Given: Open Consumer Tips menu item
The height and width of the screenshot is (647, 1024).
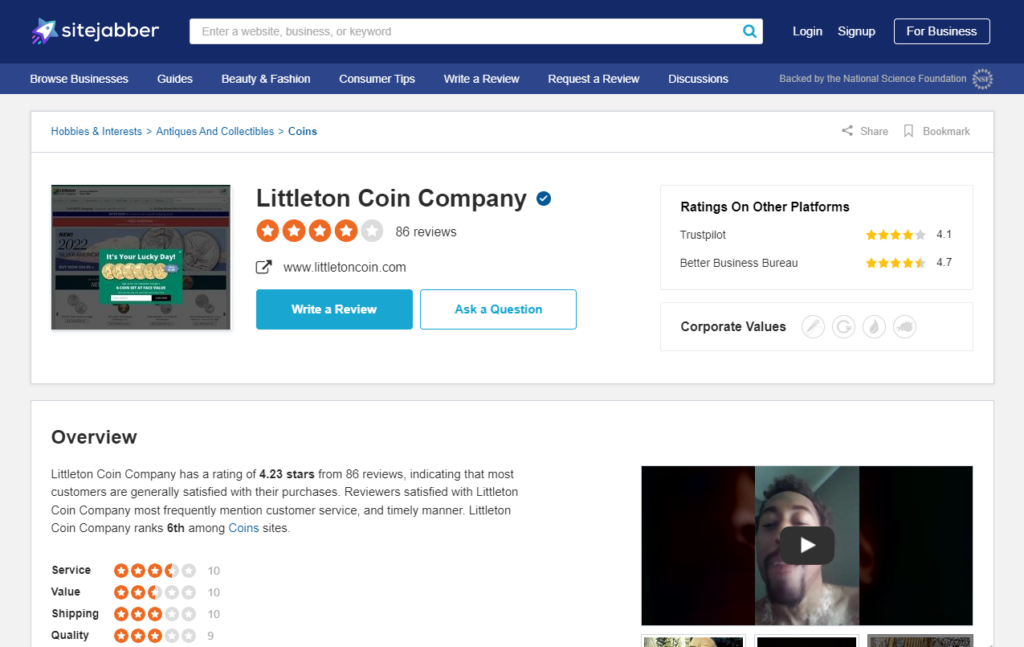Looking at the screenshot, I should (x=377, y=79).
